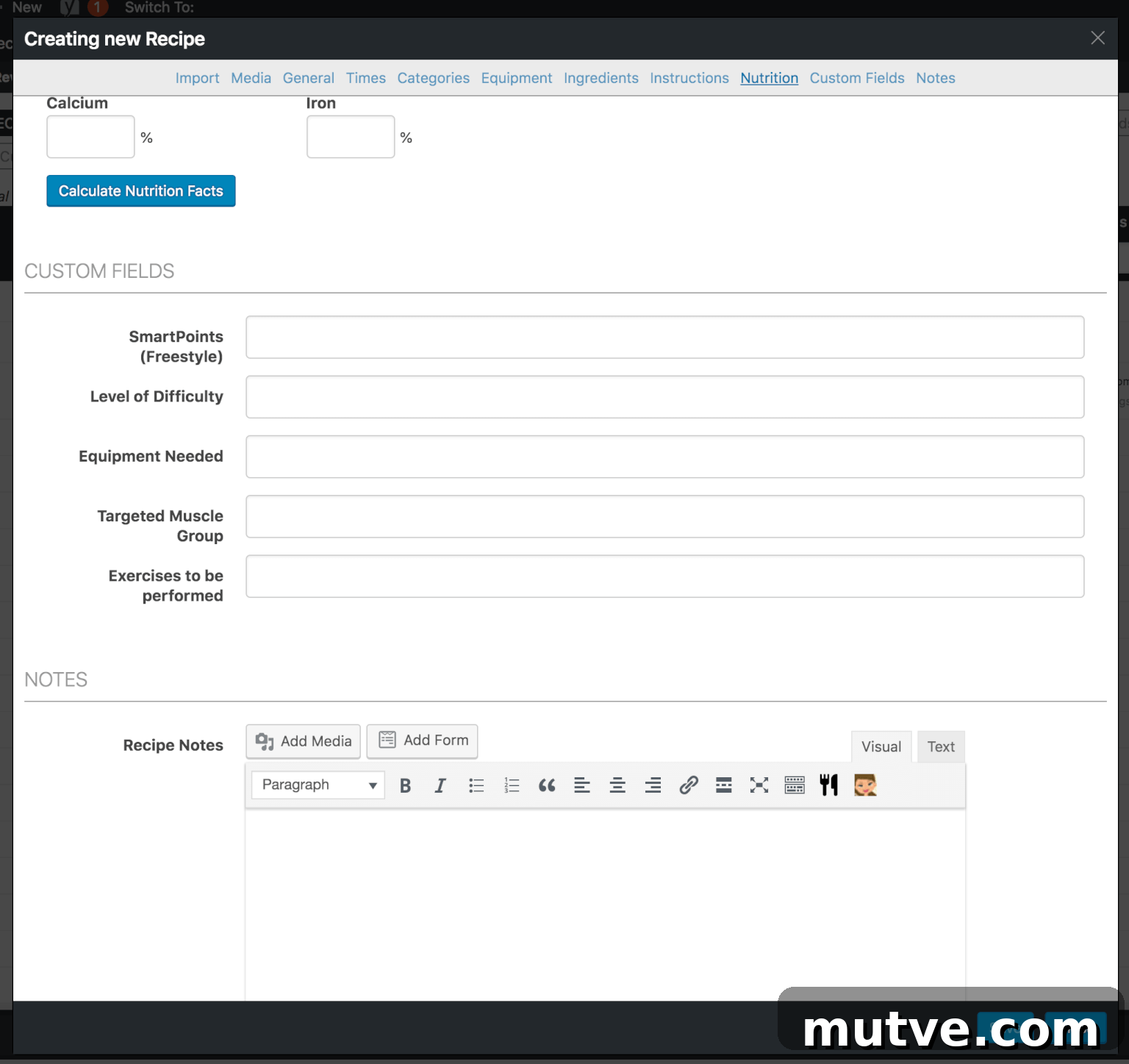Switch editor to Visual mode
The height and width of the screenshot is (1064, 1129).
[881, 747]
